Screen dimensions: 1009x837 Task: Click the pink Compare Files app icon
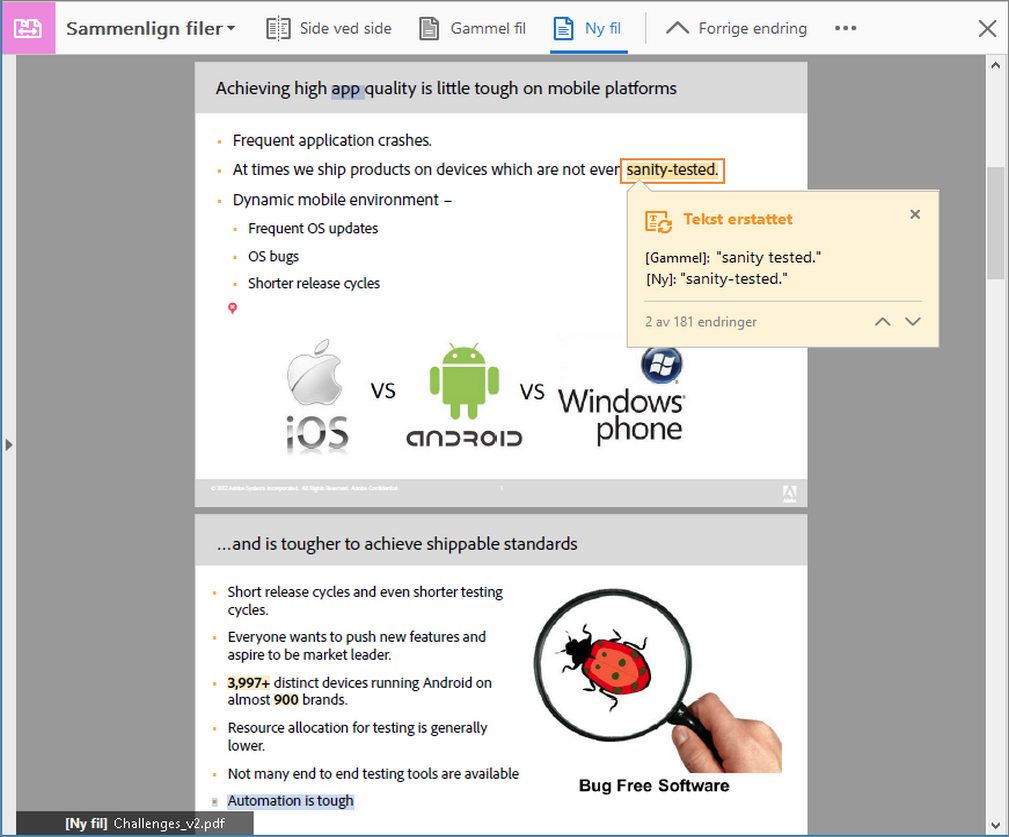[28, 28]
